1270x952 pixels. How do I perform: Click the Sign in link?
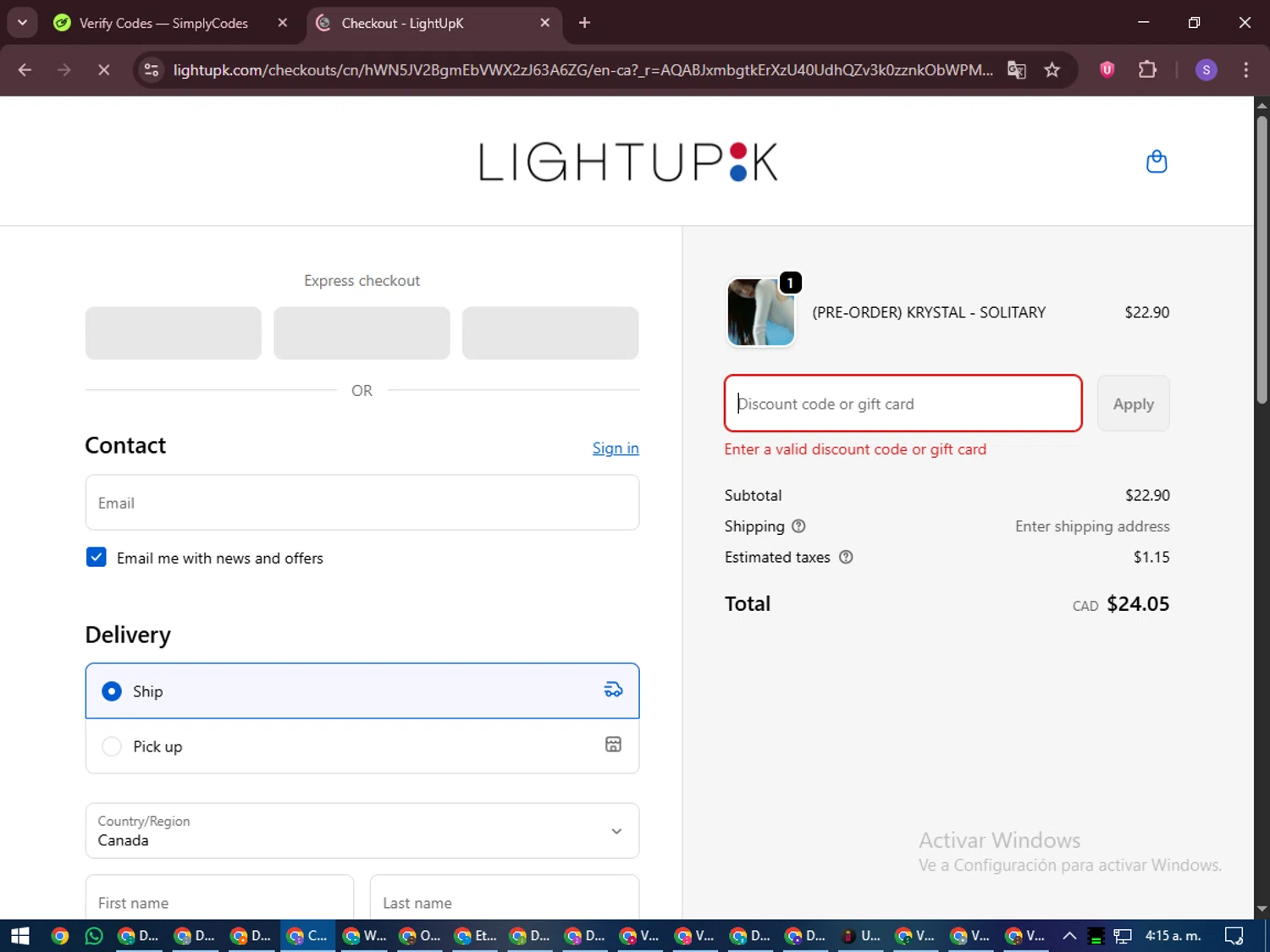(616, 448)
